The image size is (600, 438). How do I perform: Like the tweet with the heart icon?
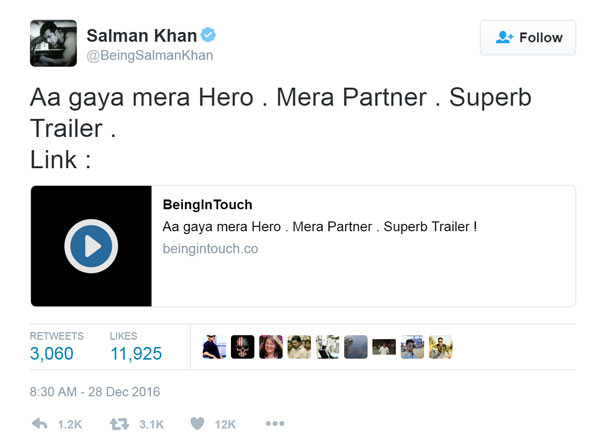click(x=198, y=424)
